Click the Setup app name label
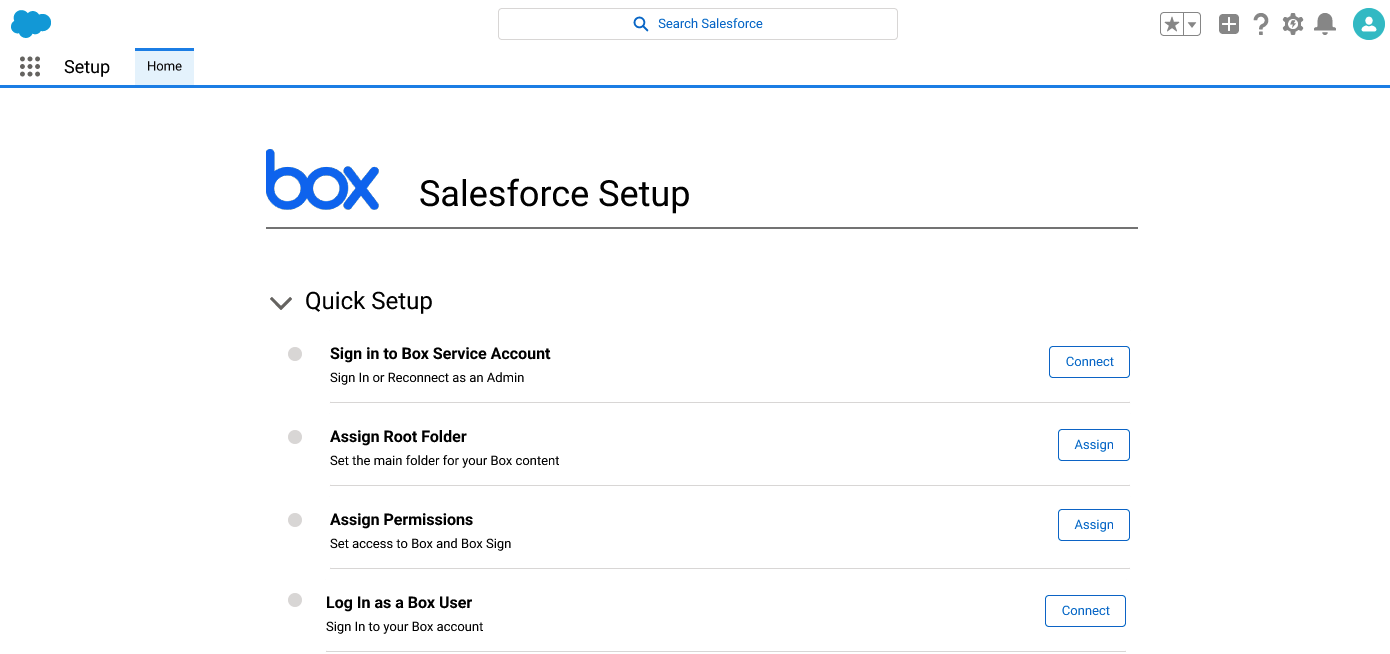The image size is (1390, 654). point(87,67)
